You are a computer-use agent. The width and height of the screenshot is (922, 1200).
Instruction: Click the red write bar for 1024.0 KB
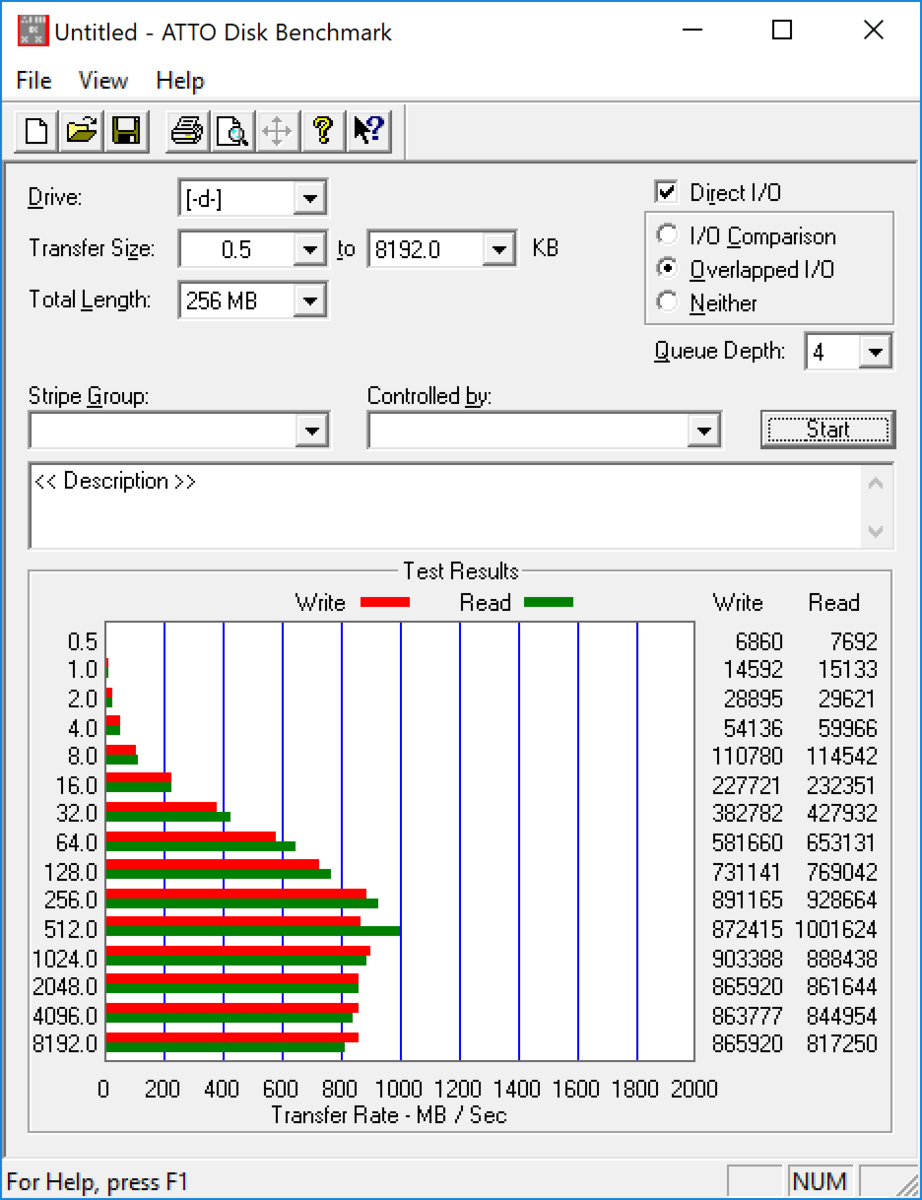click(238, 950)
